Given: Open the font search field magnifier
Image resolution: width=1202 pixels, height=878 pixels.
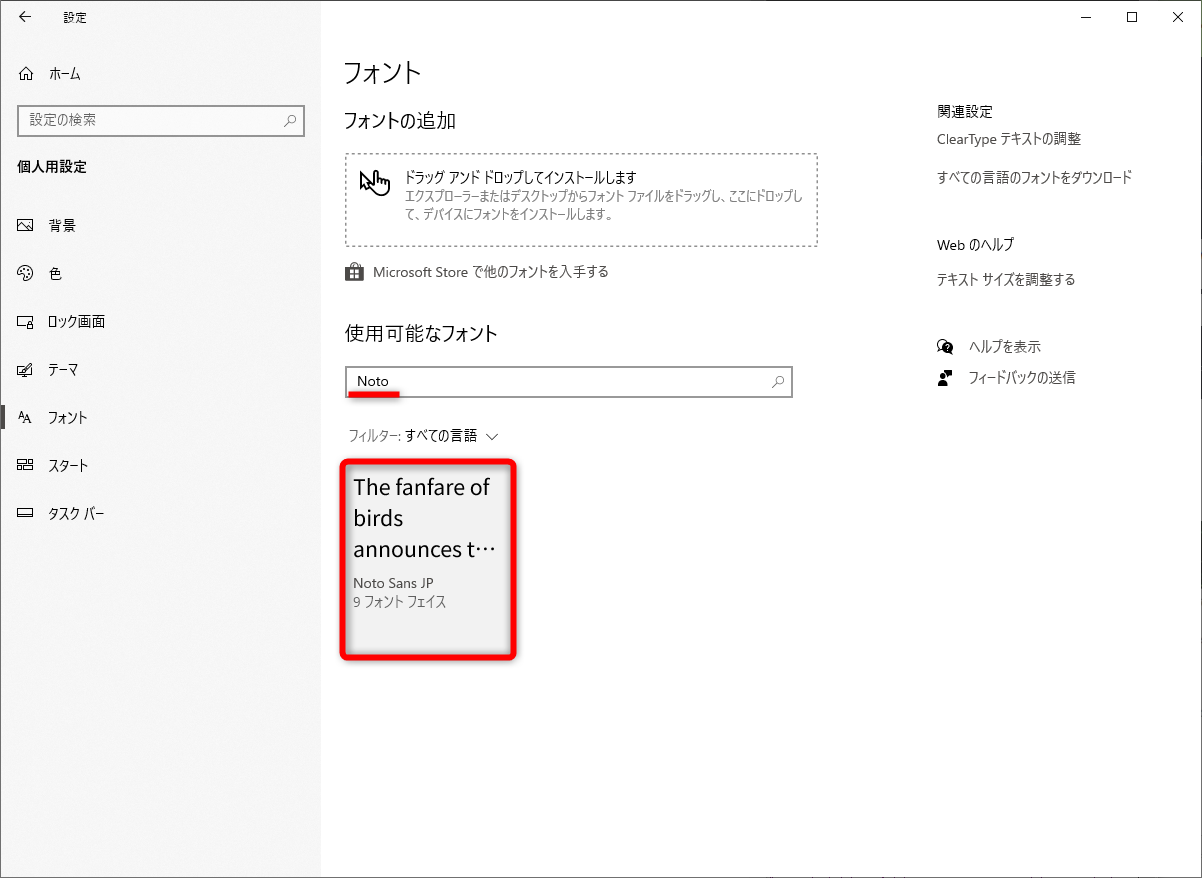Looking at the screenshot, I should click(x=777, y=382).
